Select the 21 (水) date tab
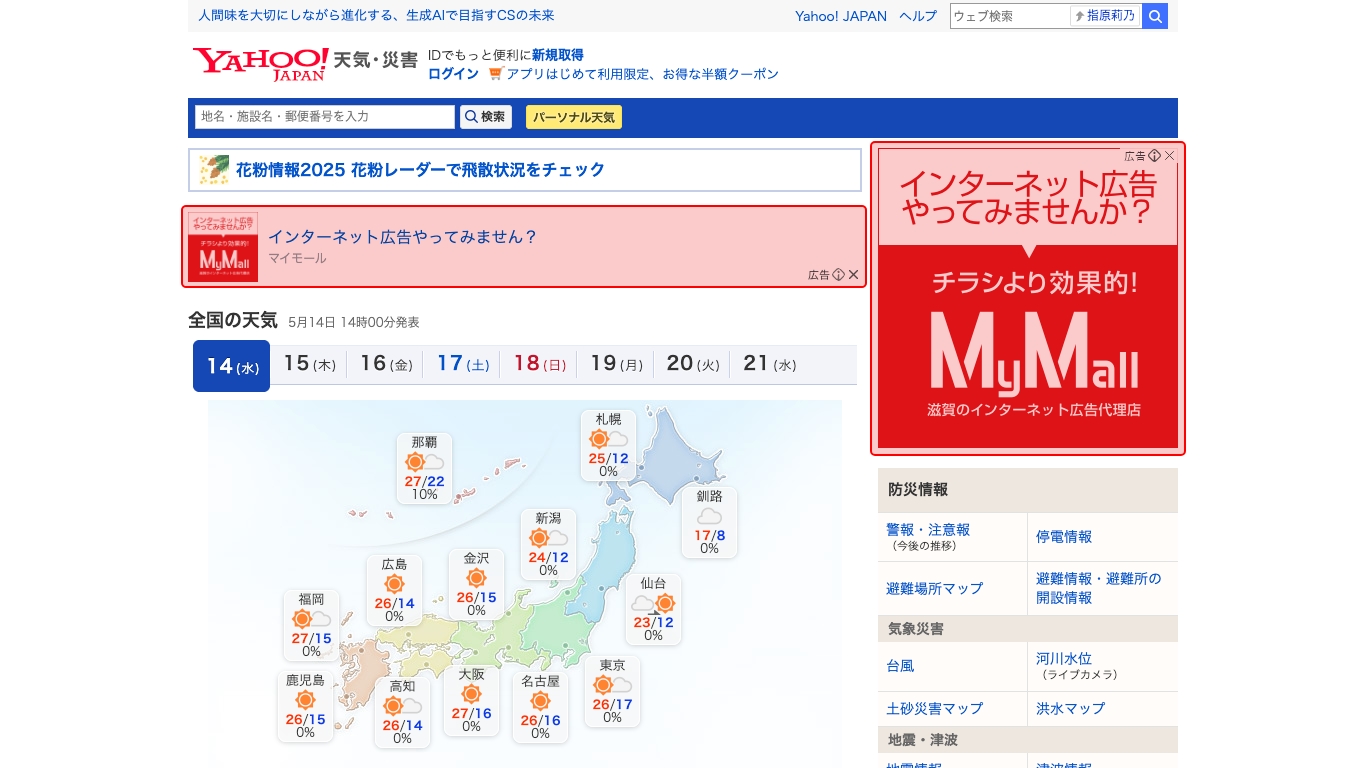The width and height of the screenshot is (1366, 768). tap(769, 365)
